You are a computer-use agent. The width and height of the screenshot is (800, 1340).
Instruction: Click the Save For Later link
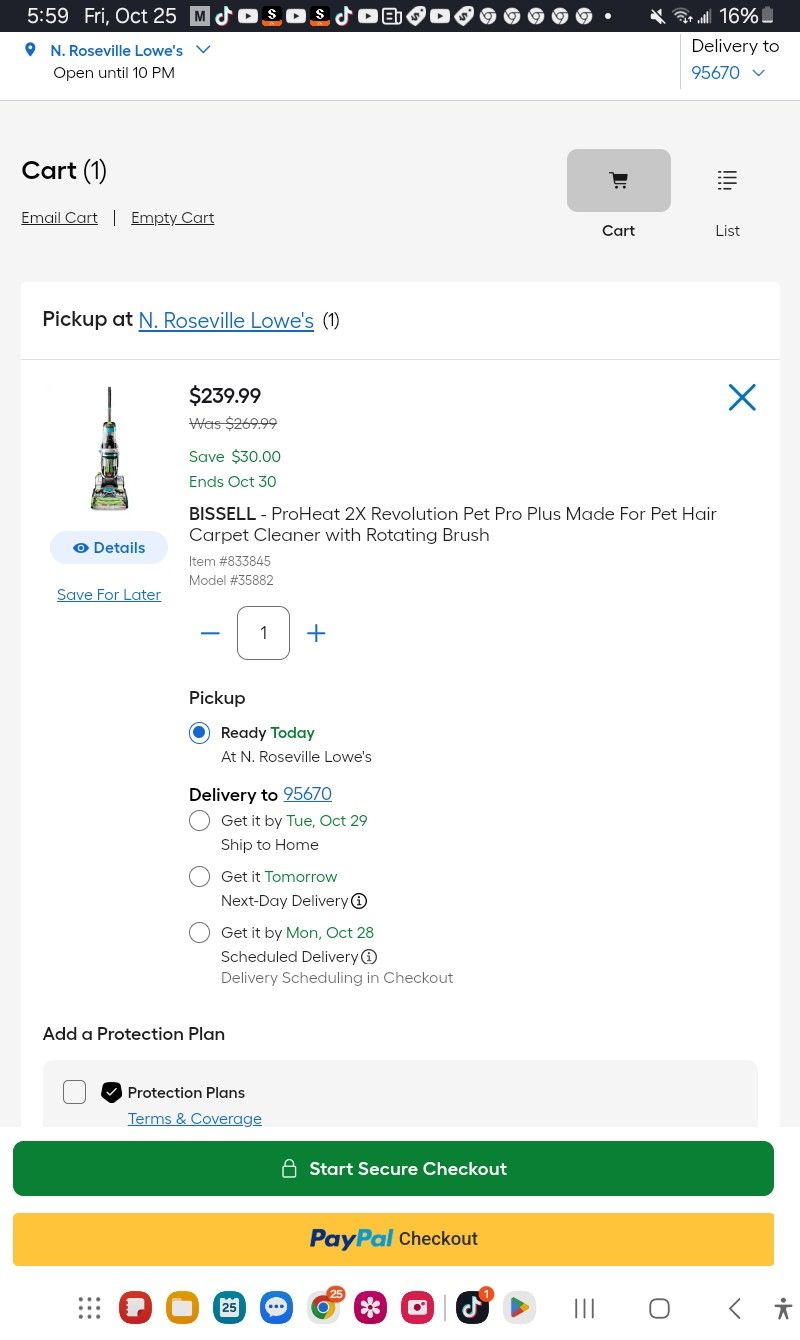109,594
